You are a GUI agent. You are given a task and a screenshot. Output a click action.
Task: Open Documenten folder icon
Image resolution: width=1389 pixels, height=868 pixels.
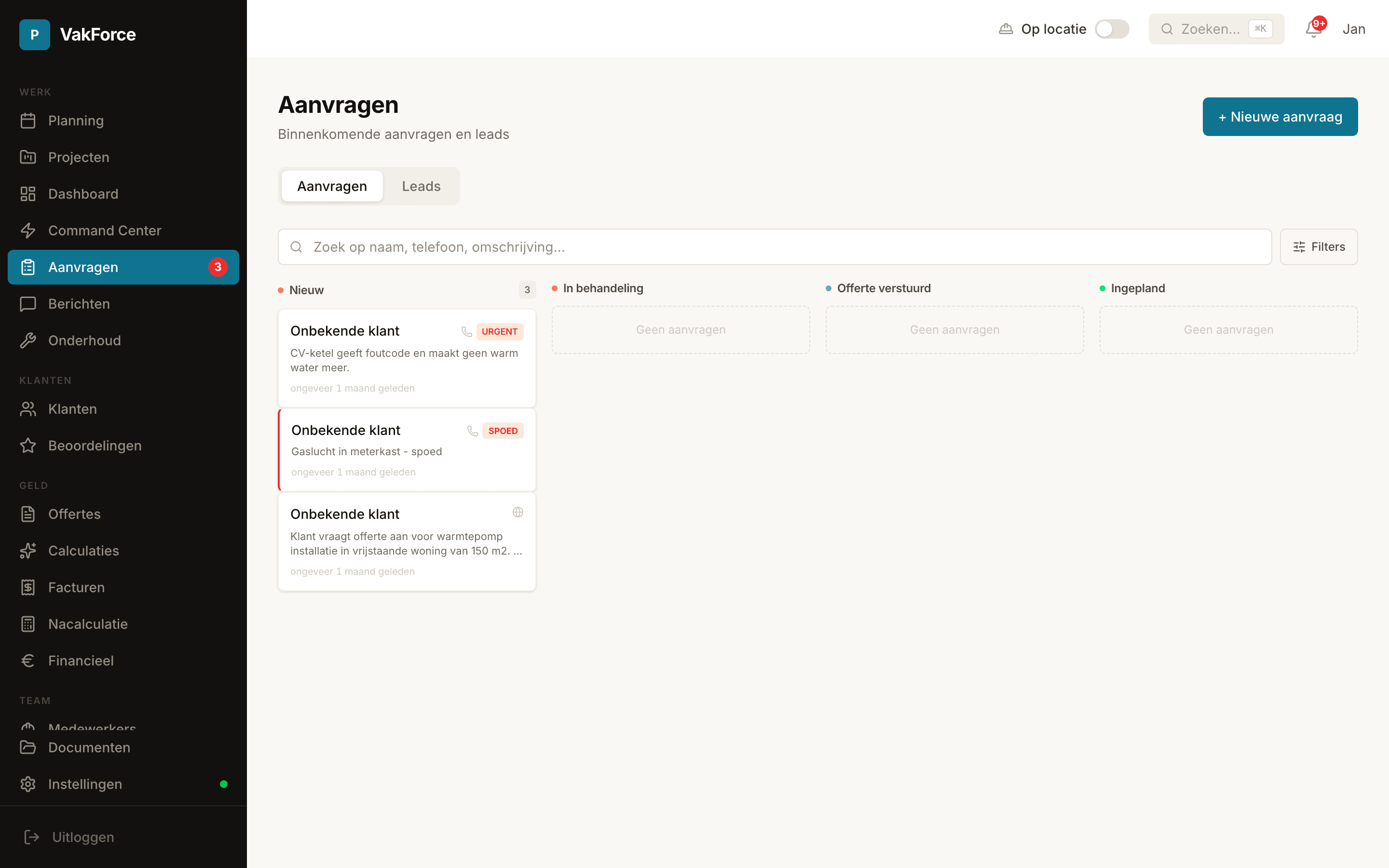[28, 748]
